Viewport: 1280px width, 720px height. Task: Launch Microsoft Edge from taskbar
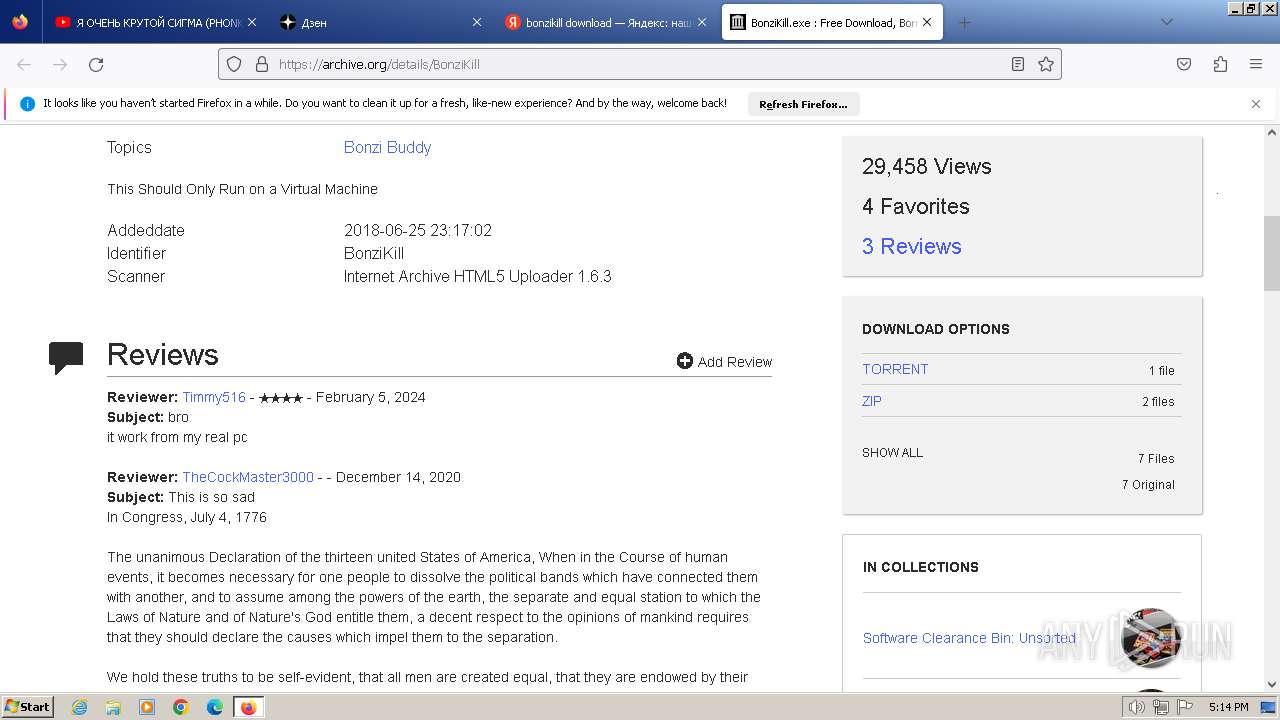point(215,707)
